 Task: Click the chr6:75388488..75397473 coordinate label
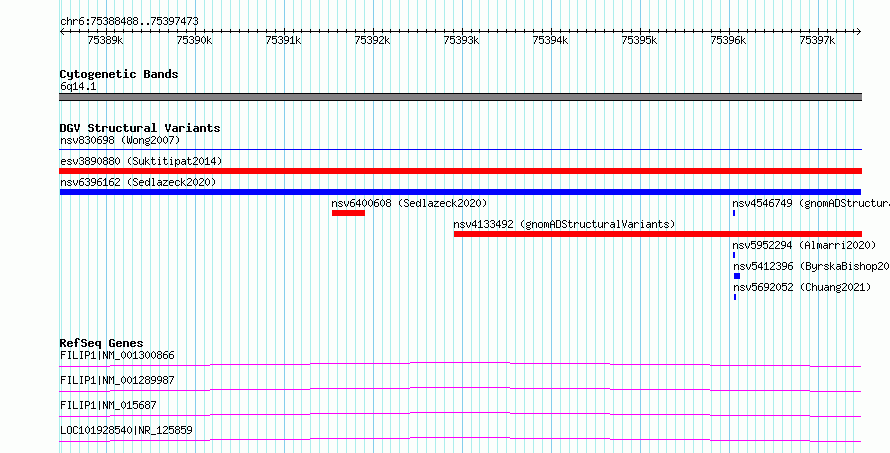pyautogui.click(x=129, y=22)
